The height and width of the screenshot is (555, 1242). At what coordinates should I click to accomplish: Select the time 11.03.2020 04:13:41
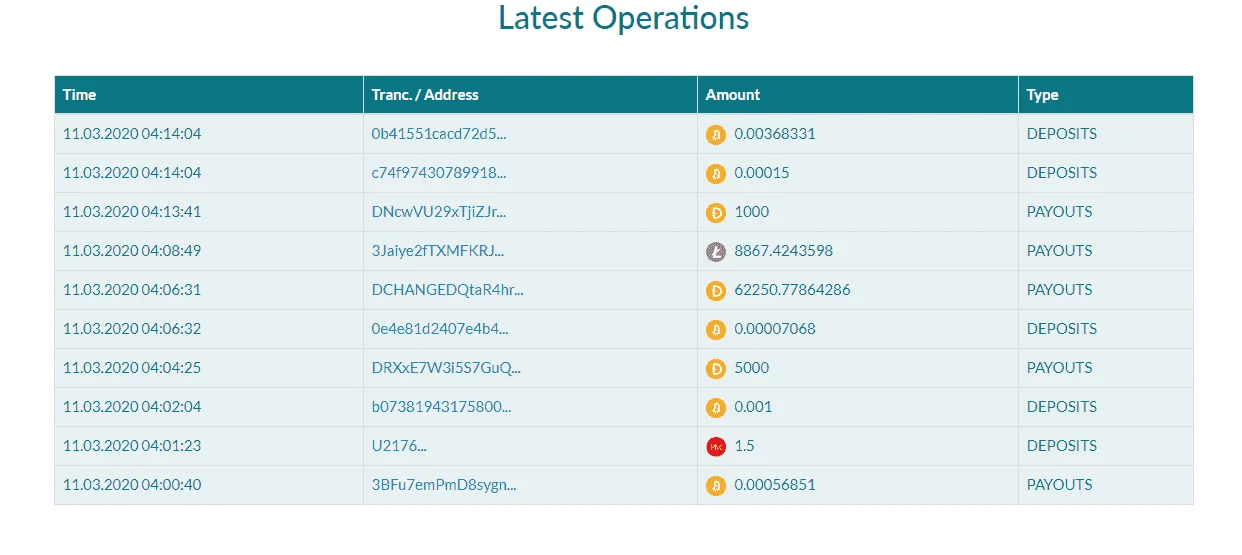coord(132,212)
